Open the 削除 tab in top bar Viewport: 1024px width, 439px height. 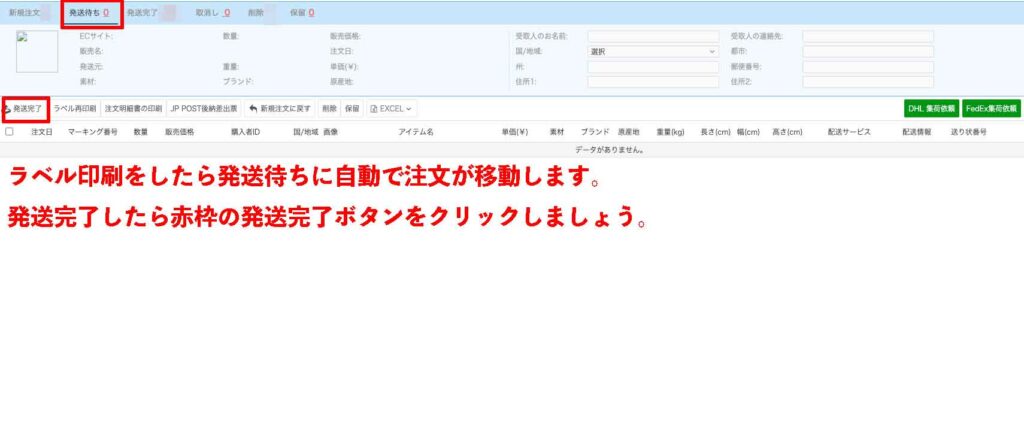[256, 12]
